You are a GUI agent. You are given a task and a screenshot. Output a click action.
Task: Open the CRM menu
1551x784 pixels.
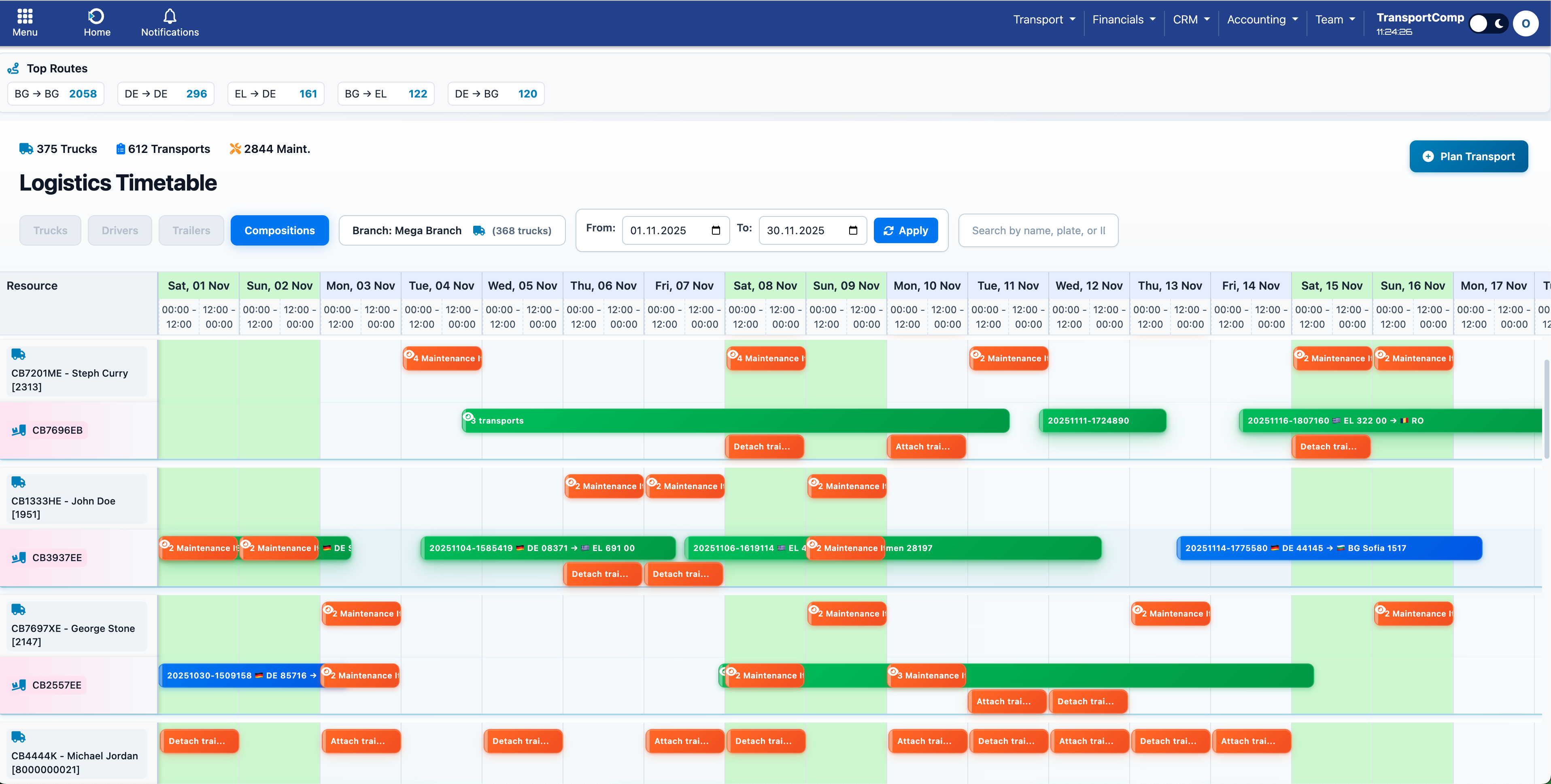pyautogui.click(x=1191, y=19)
